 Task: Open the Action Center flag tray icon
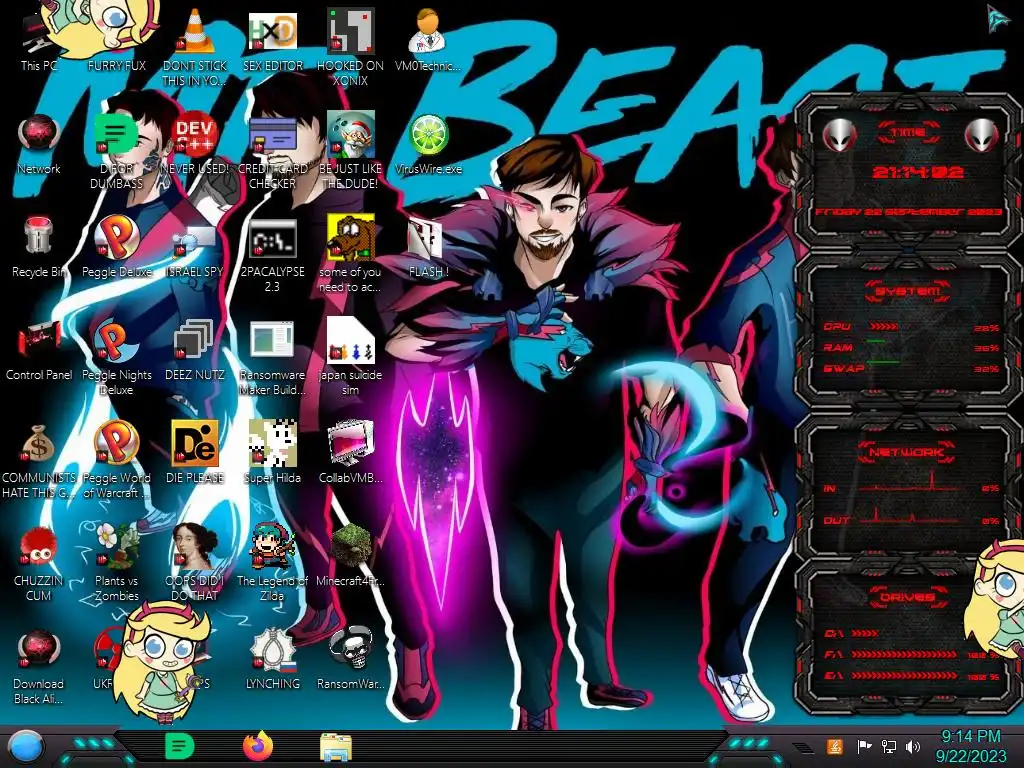coord(864,746)
